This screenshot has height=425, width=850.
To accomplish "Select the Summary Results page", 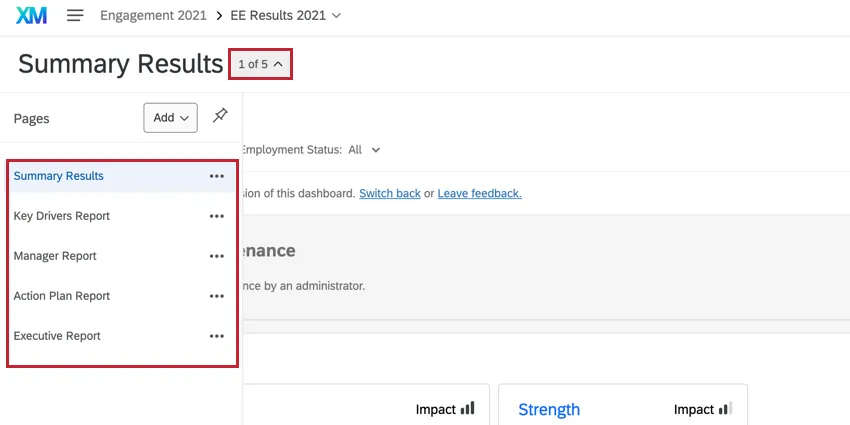I will tap(59, 176).
